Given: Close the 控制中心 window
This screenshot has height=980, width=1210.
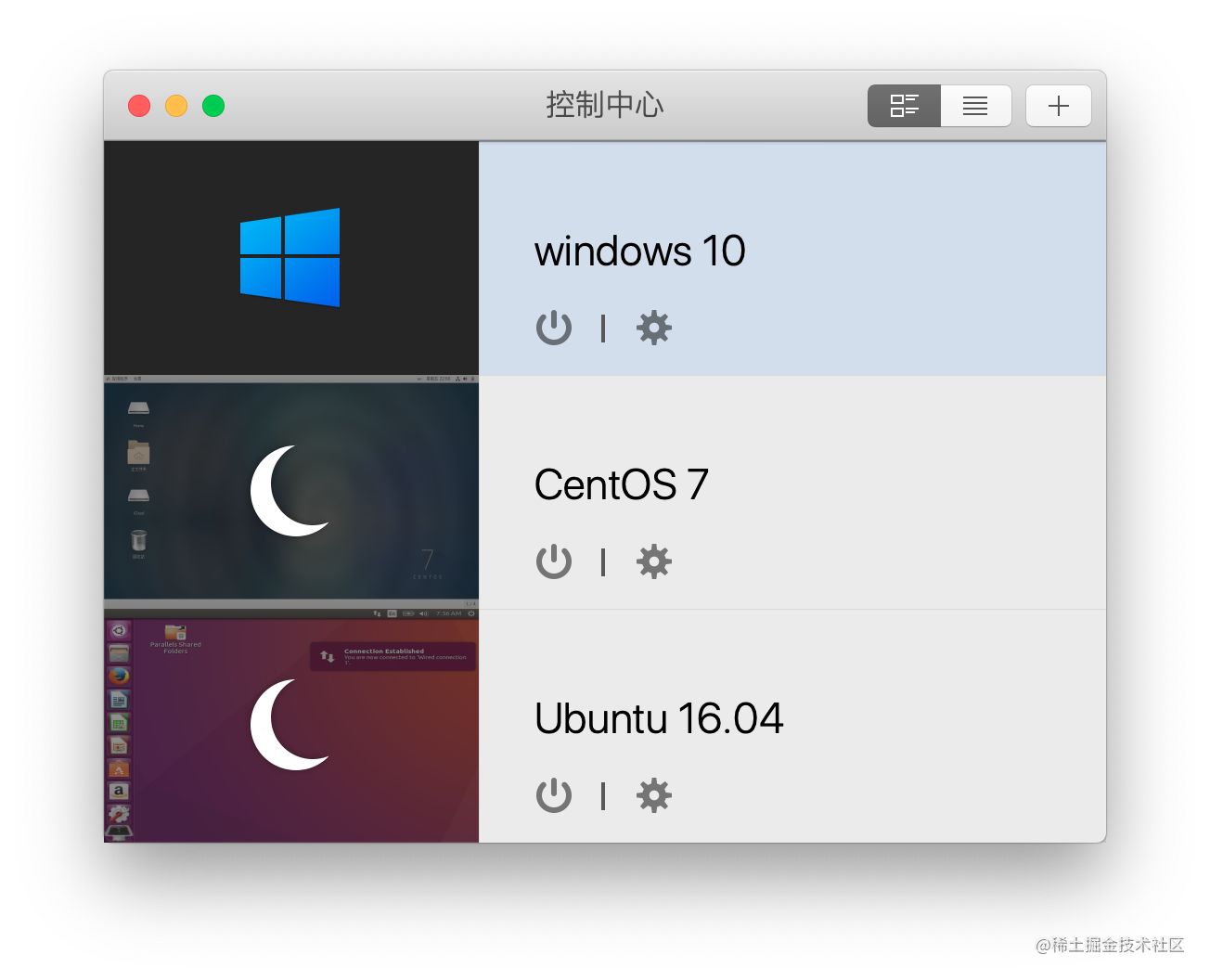Looking at the screenshot, I should tap(139, 106).
